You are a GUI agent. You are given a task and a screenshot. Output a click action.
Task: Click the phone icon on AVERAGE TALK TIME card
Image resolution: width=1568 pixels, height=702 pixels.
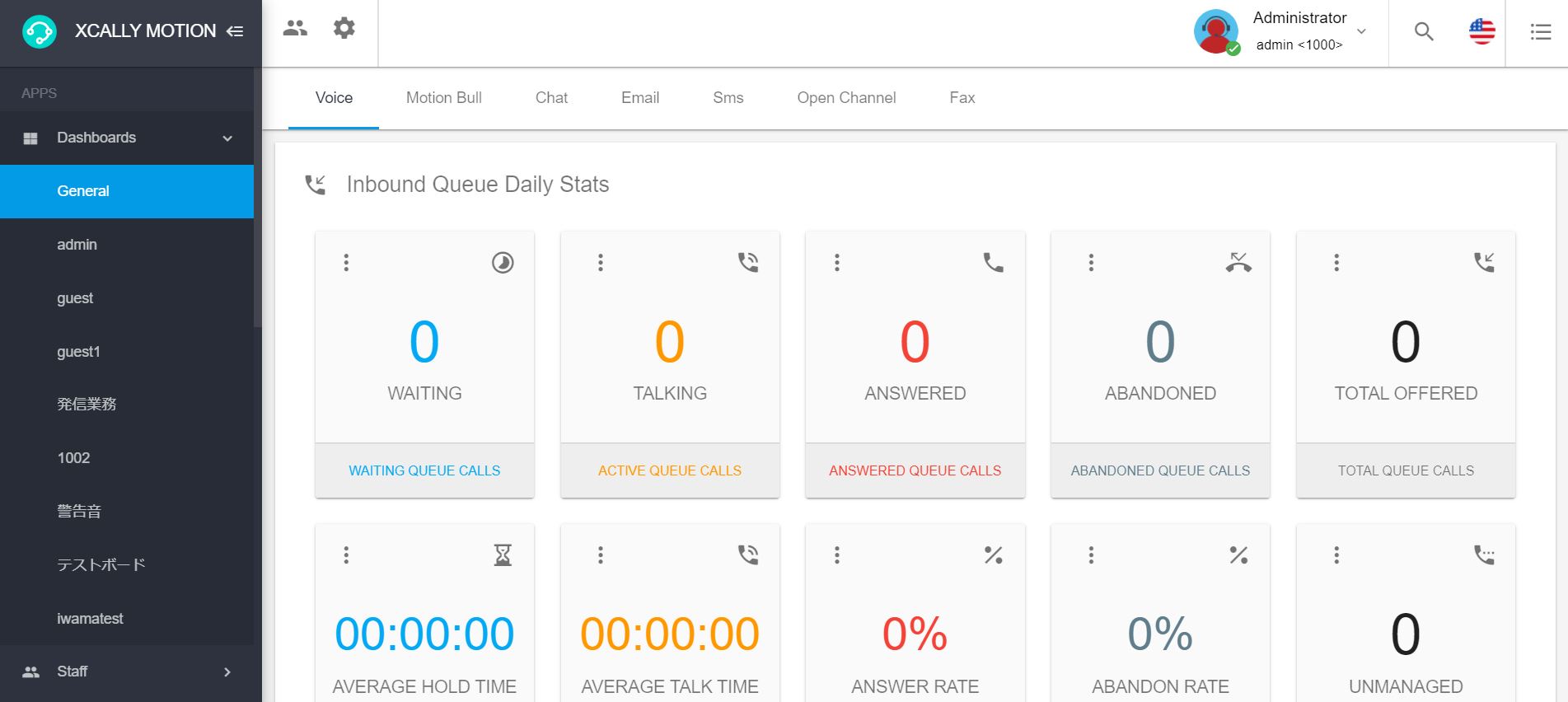click(748, 555)
